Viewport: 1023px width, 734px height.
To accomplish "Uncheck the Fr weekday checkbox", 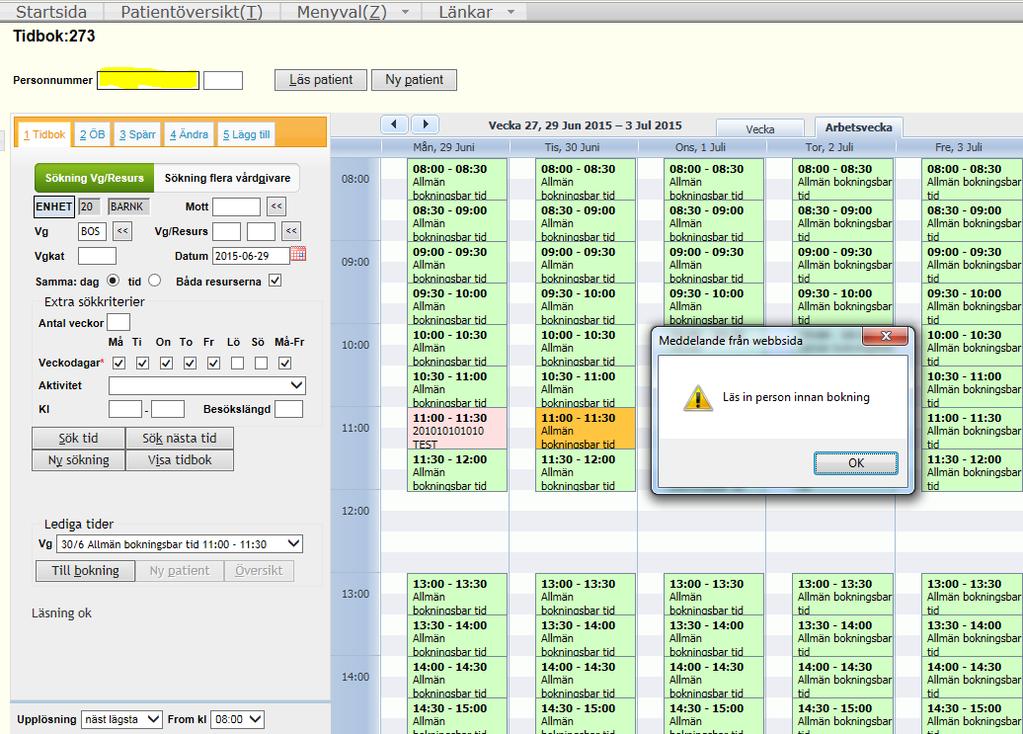I will [x=213, y=363].
